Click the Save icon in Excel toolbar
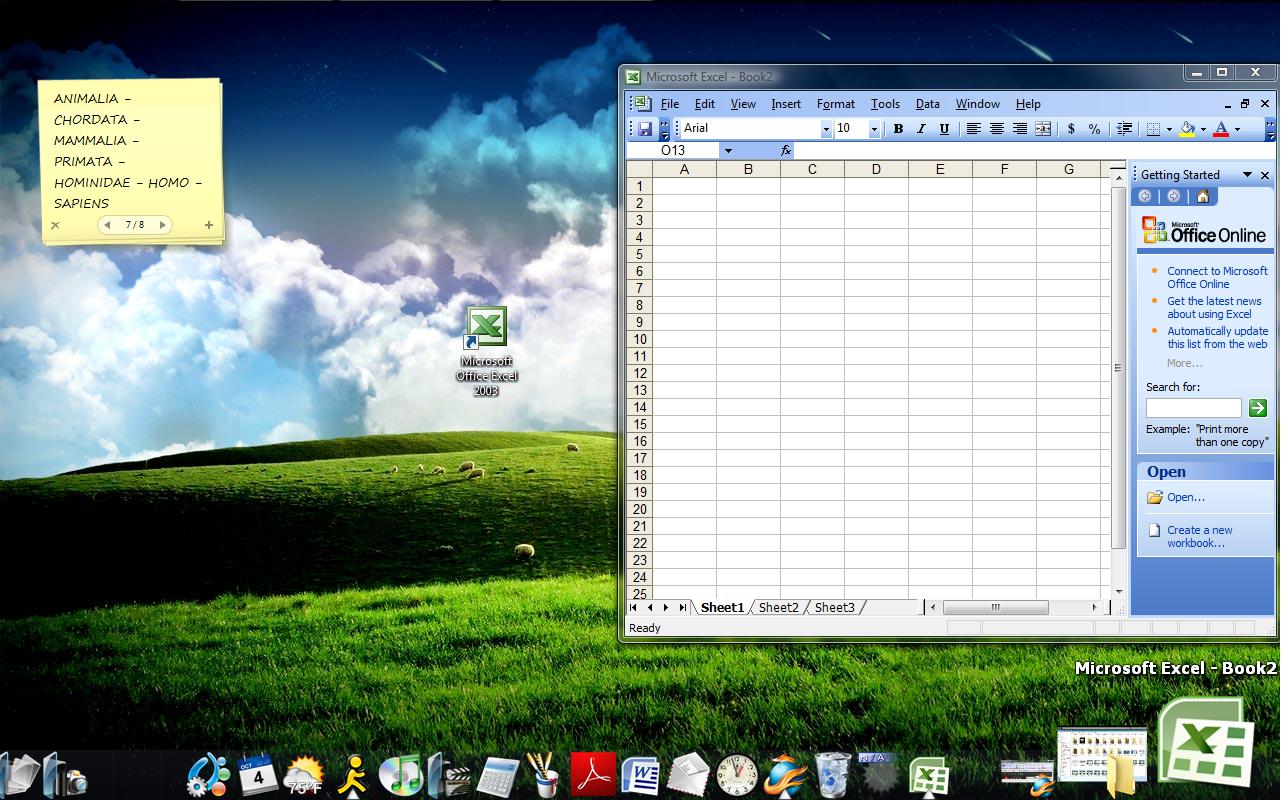The height and width of the screenshot is (800, 1282). click(645, 129)
